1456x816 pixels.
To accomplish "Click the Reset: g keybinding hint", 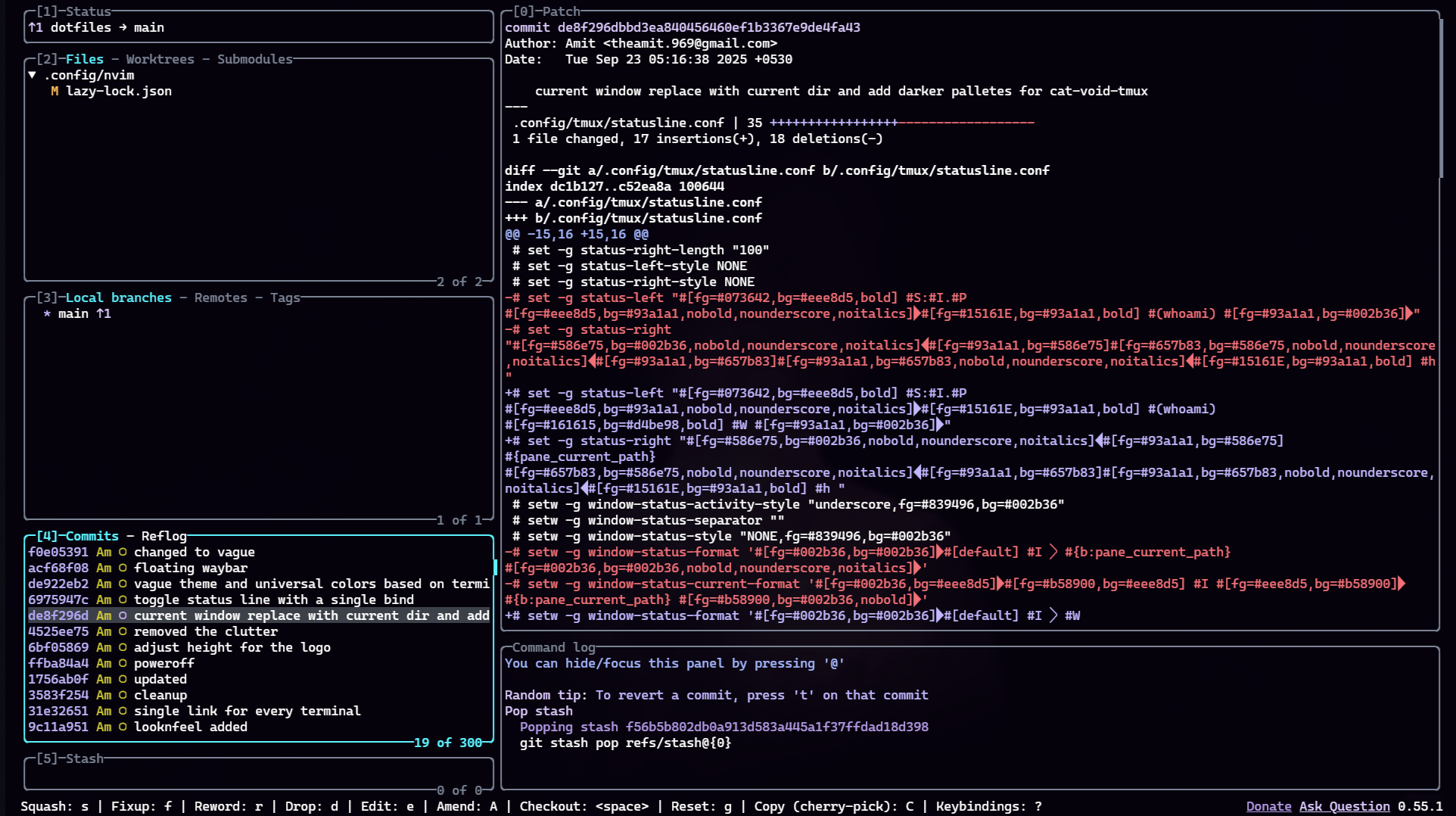I will 702,806.
